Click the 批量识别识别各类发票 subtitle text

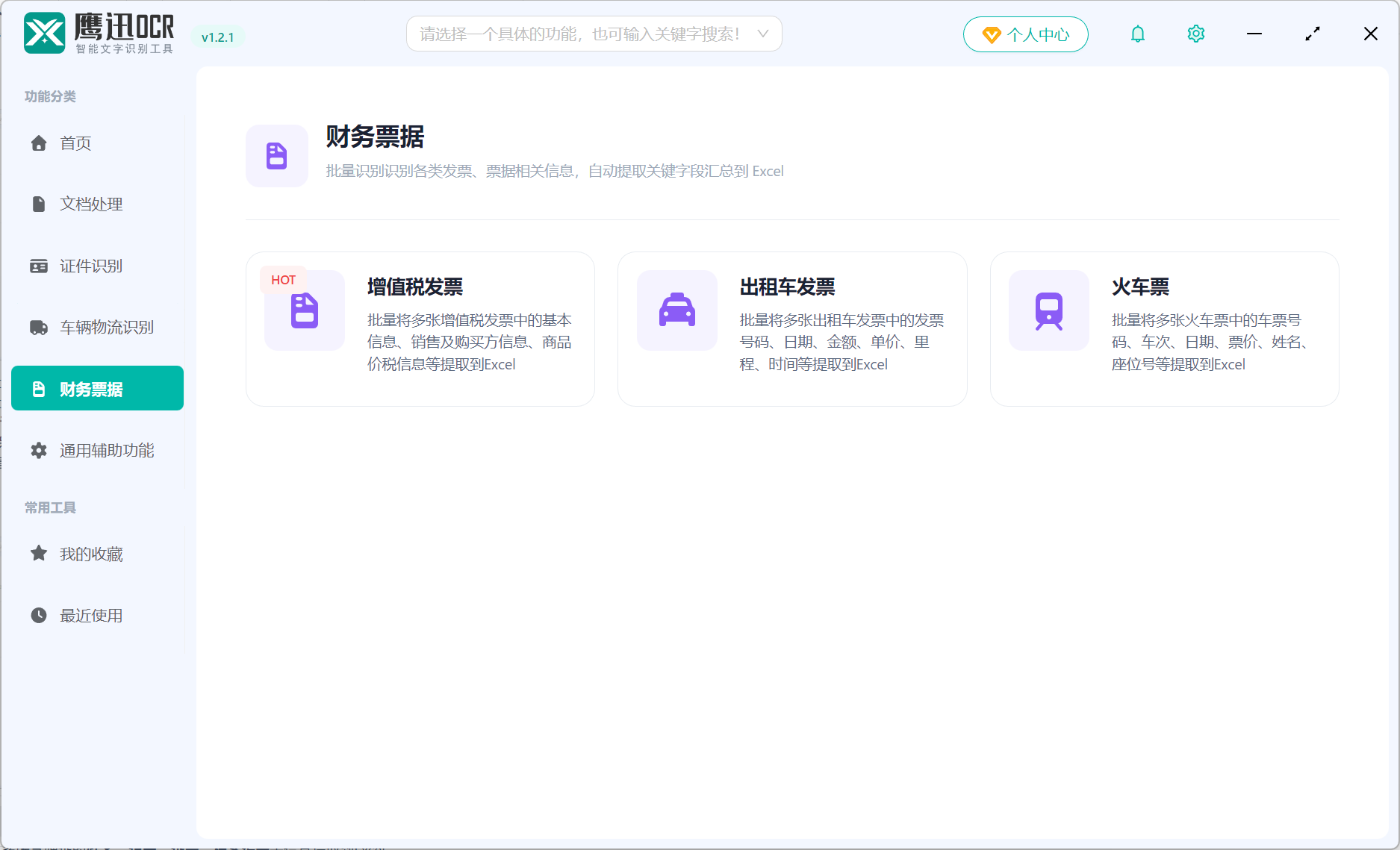tap(555, 171)
